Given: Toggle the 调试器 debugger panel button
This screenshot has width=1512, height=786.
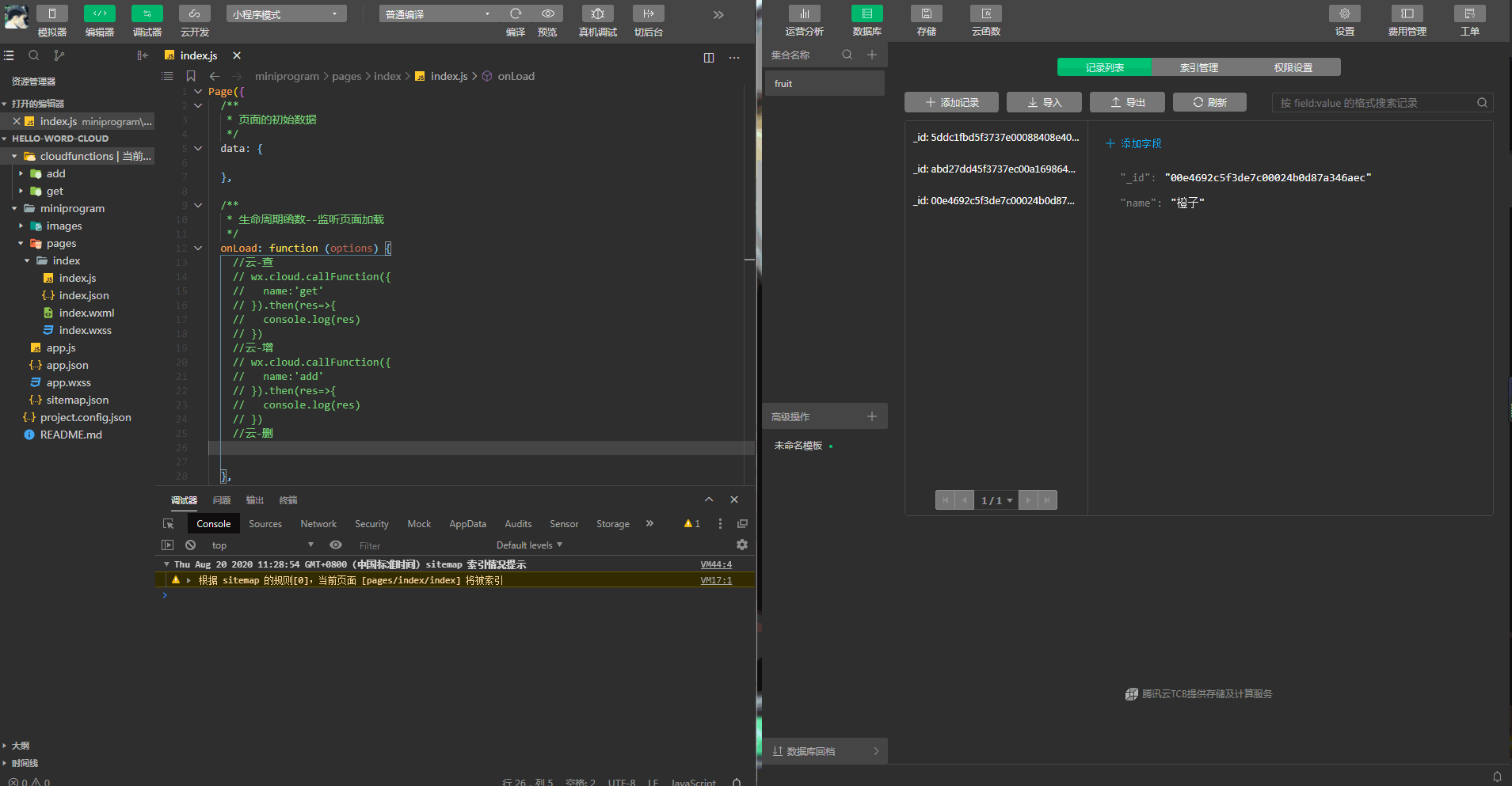Looking at the screenshot, I should [147, 13].
